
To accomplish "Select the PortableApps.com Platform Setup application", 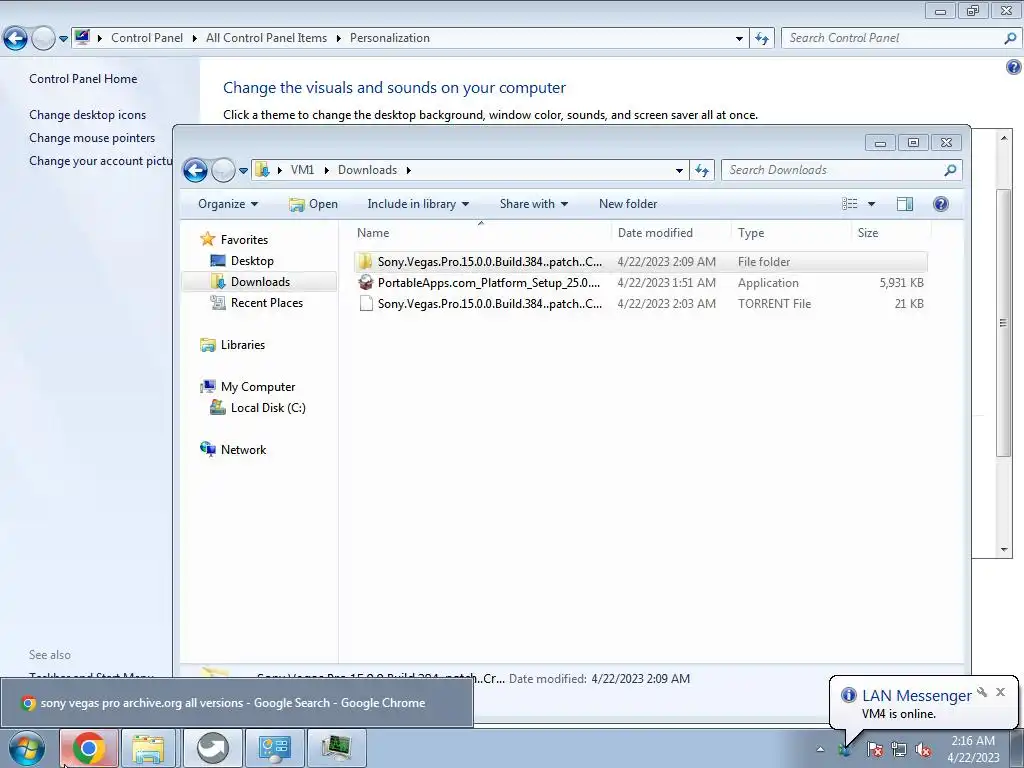I will click(641, 283).
